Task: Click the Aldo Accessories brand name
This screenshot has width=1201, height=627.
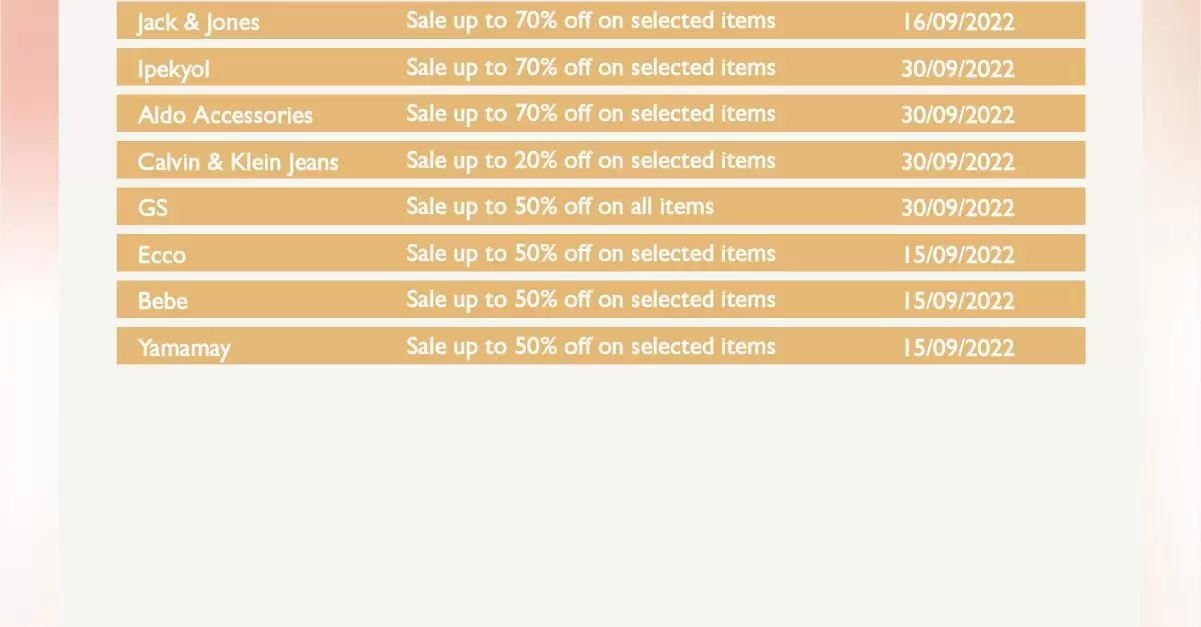Action: 225,115
